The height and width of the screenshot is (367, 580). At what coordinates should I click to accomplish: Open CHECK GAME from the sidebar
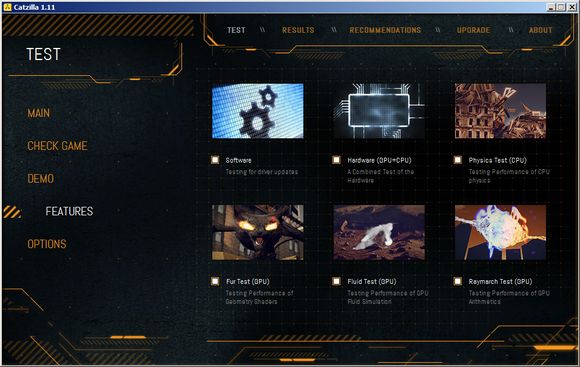(57, 146)
